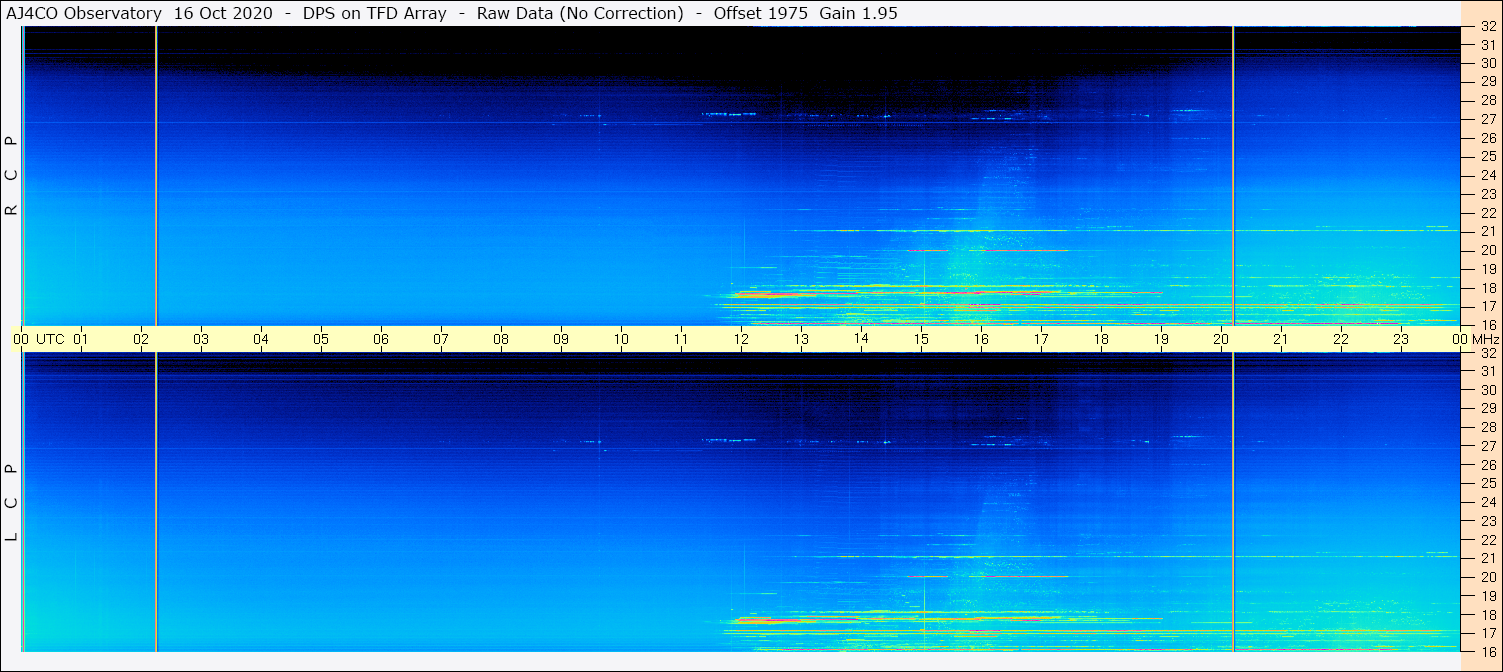Click LCP frequency scale label '30'
This screenshot has height=672, width=1503.
point(1488,390)
